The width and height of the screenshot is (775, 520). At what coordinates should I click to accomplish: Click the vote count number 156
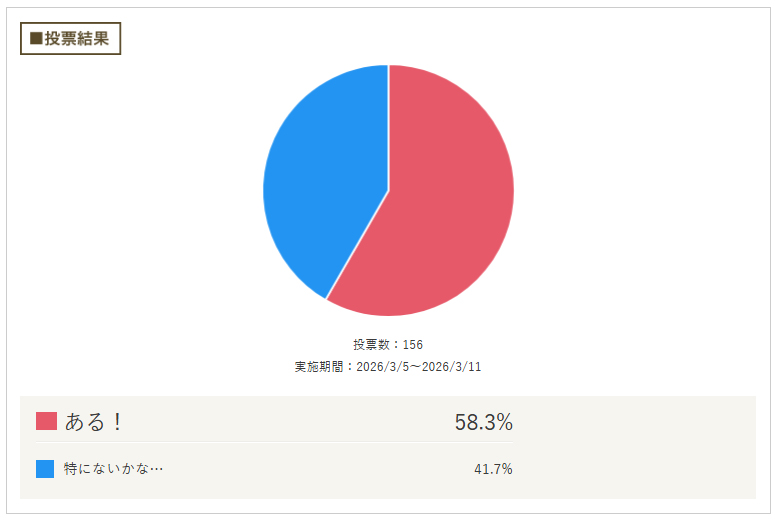[412, 345]
